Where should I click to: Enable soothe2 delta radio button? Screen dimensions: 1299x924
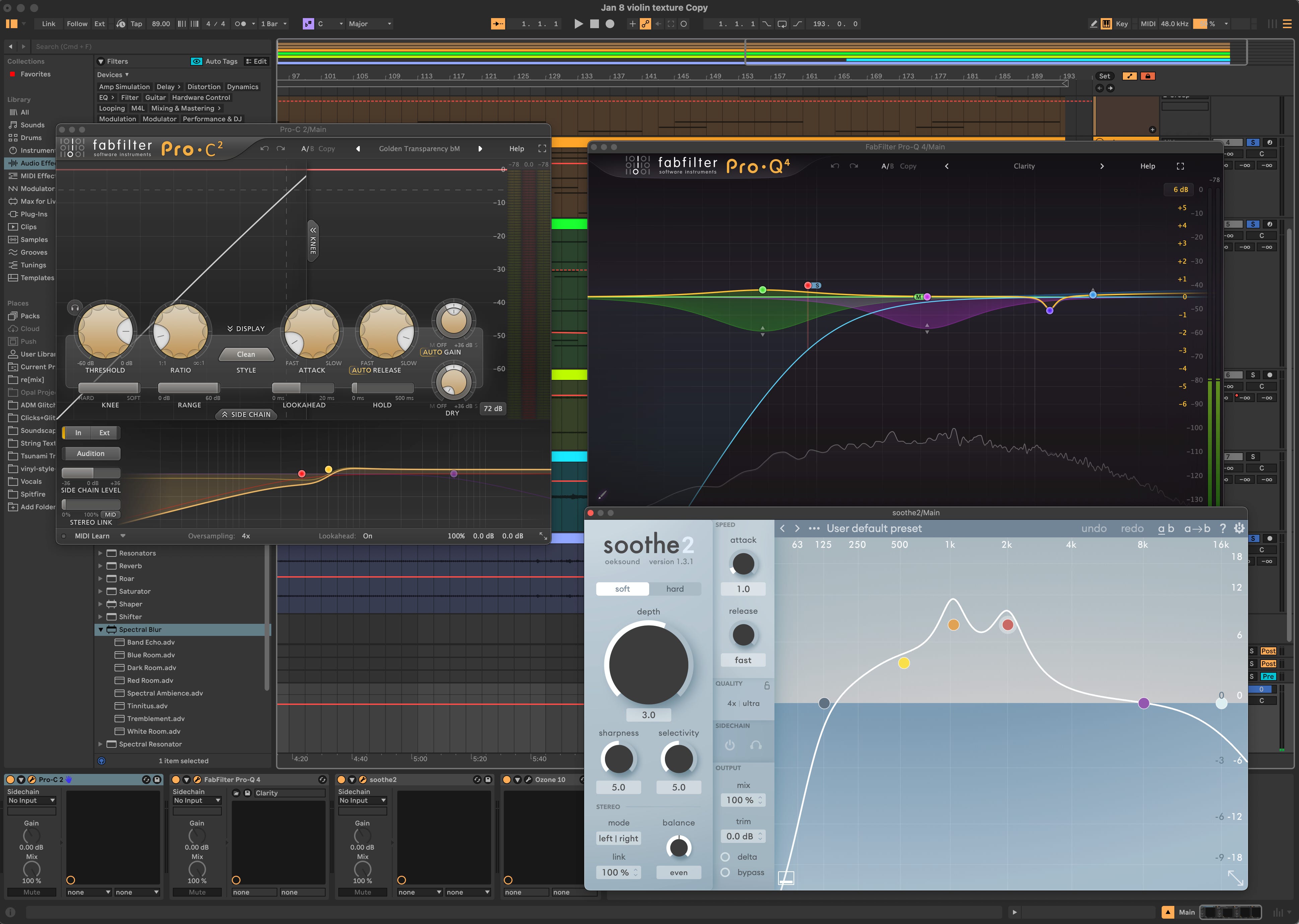tap(725, 857)
